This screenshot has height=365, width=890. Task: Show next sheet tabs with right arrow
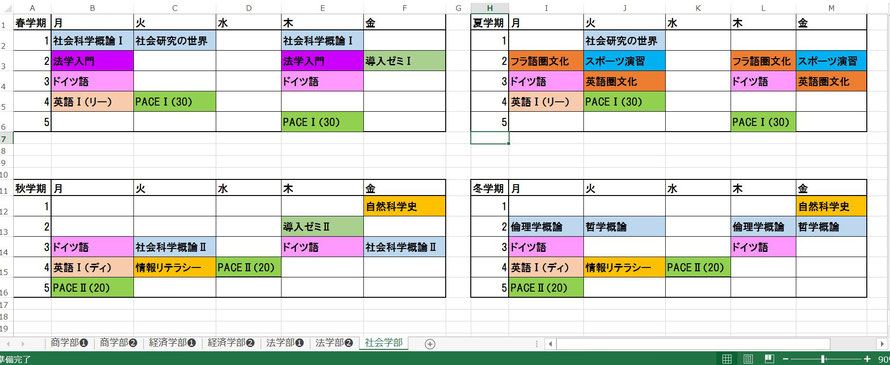click(x=22, y=343)
